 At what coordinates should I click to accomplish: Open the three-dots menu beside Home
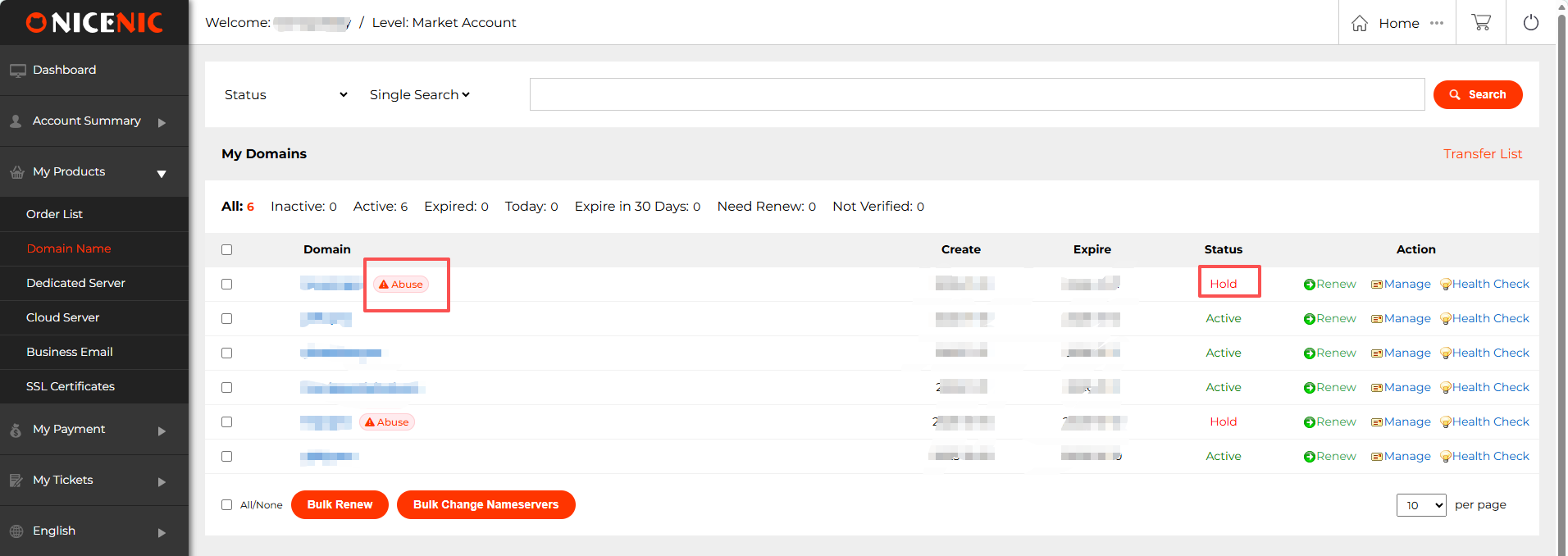1437,23
